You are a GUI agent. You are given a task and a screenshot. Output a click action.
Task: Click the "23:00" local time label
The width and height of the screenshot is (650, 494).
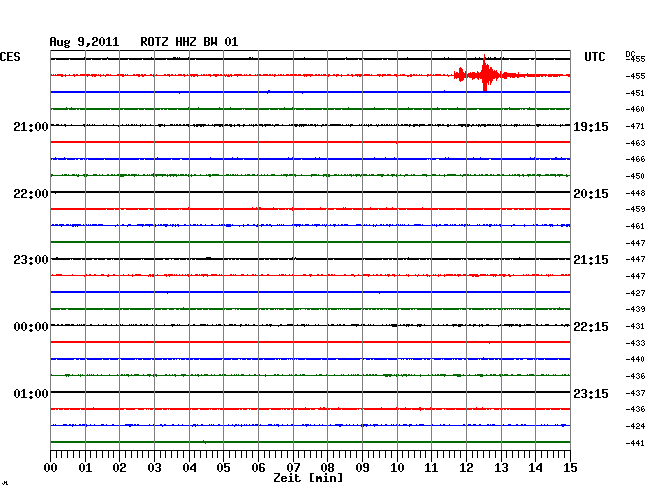point(31,260)
